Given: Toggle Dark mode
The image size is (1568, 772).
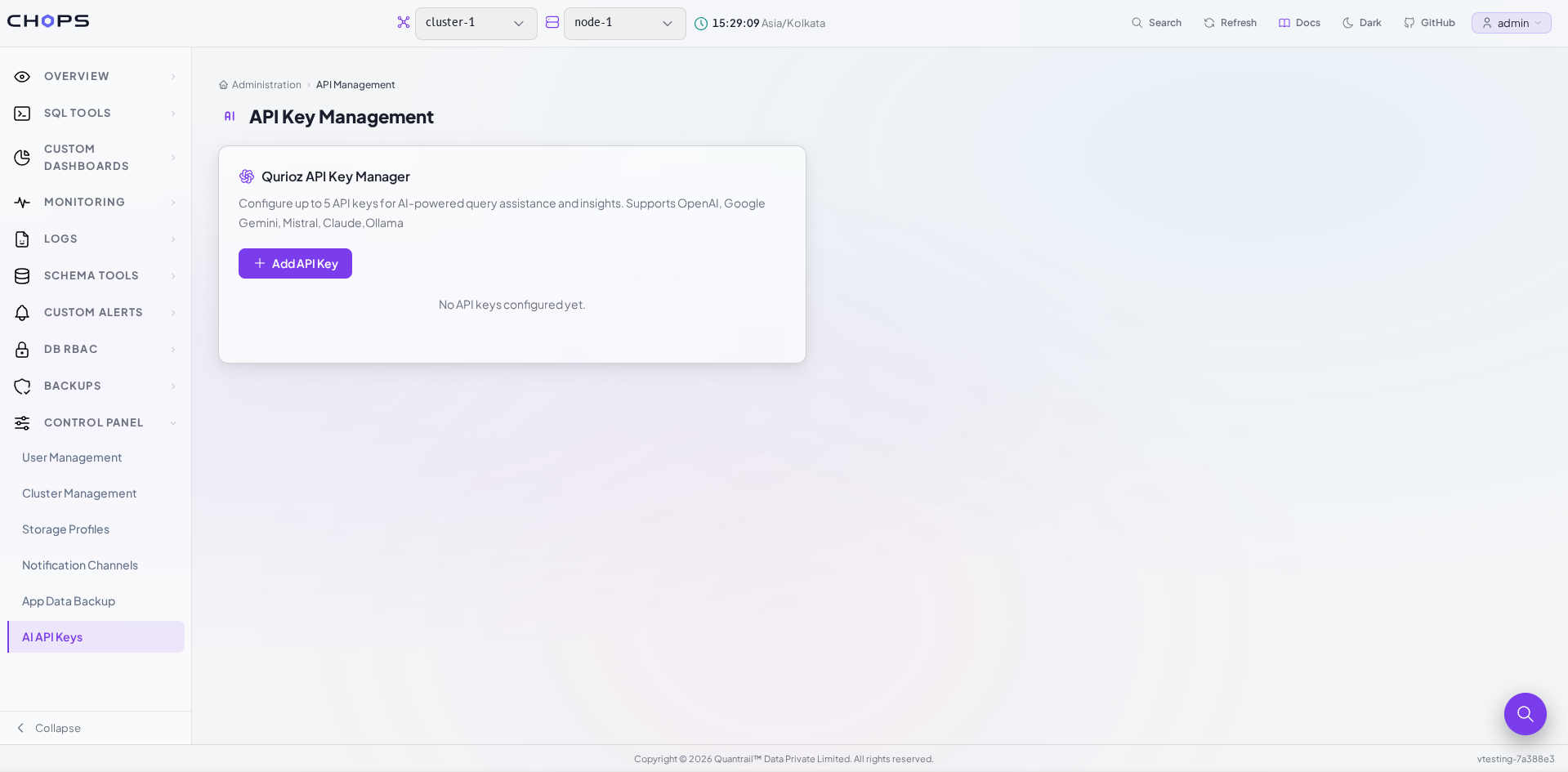Looking at the screenshot, I should (x=1362, y=23).
